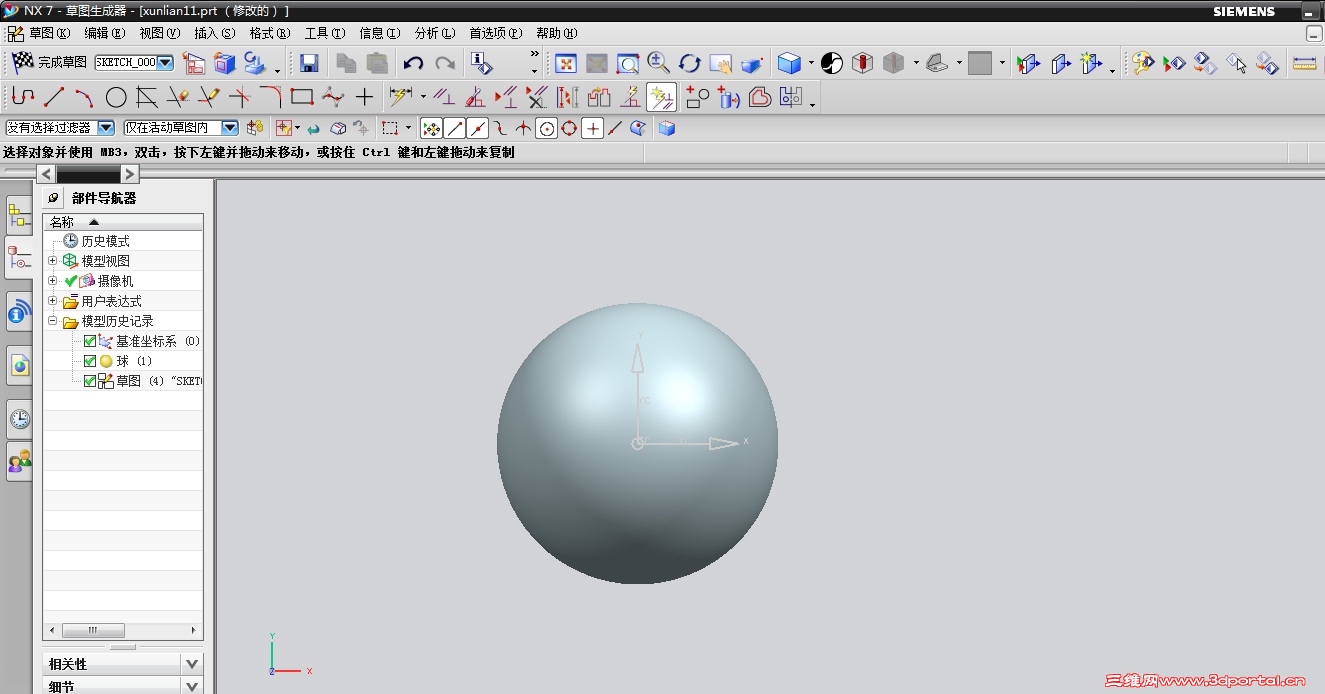The image size is (1325, 694).
Task: Select the Point plus tool
Action: point(364,97)
